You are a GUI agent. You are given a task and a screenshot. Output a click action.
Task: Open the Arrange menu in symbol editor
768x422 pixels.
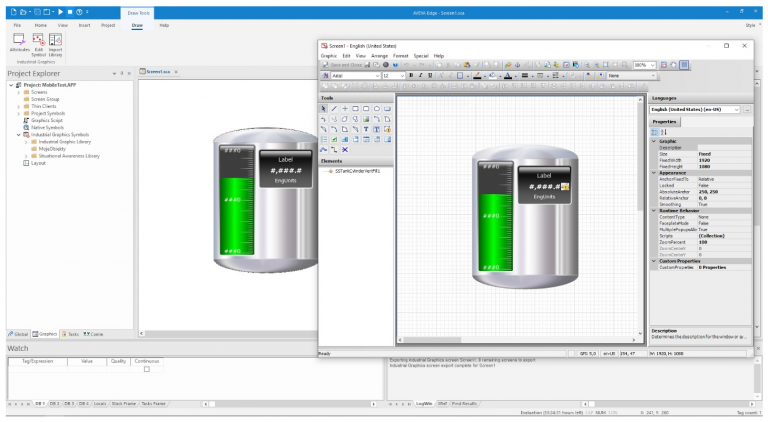379,55
